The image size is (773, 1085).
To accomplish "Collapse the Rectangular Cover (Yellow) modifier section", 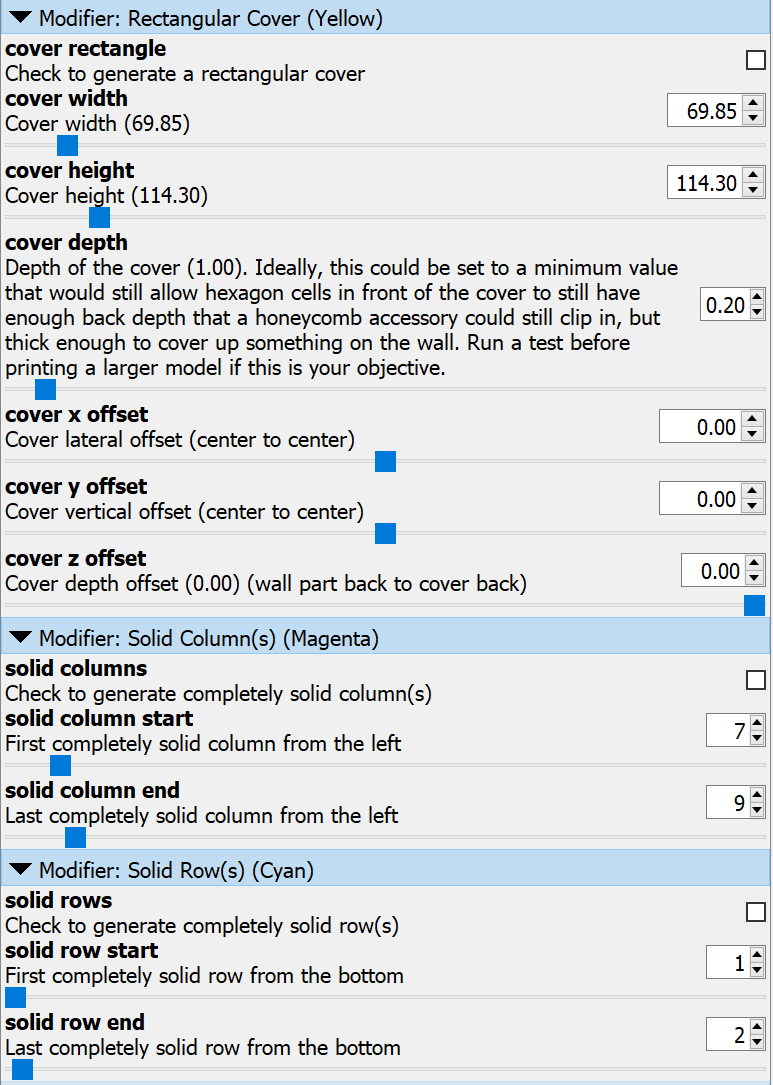I will (x=21, y=18).
